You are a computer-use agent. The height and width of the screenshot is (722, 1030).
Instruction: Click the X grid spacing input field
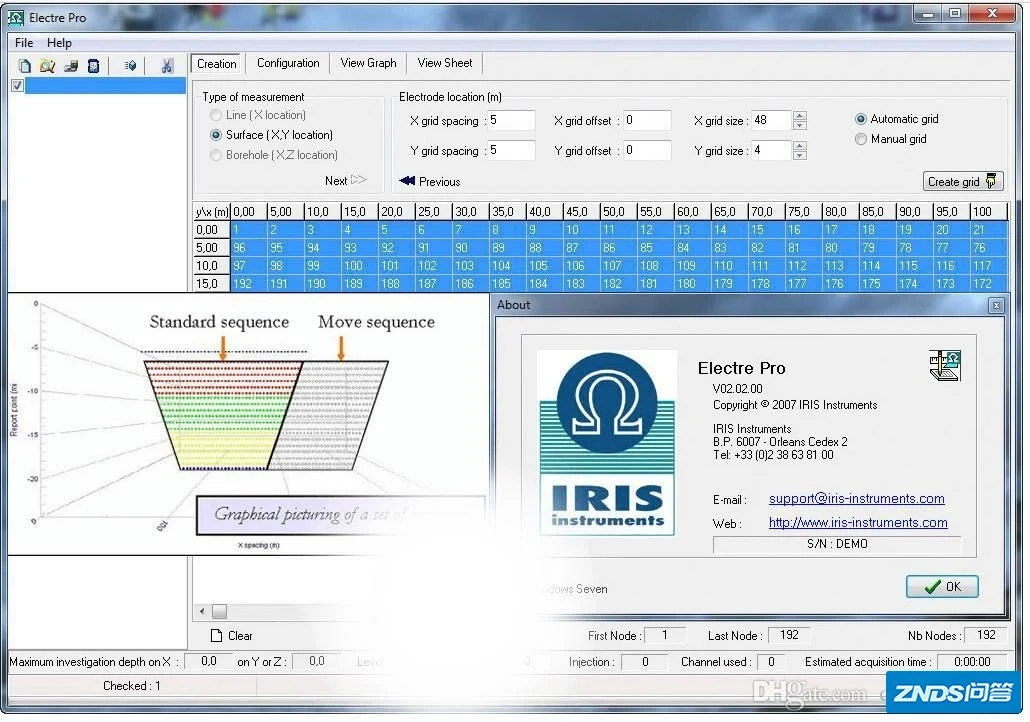click(x=511, y=121)
